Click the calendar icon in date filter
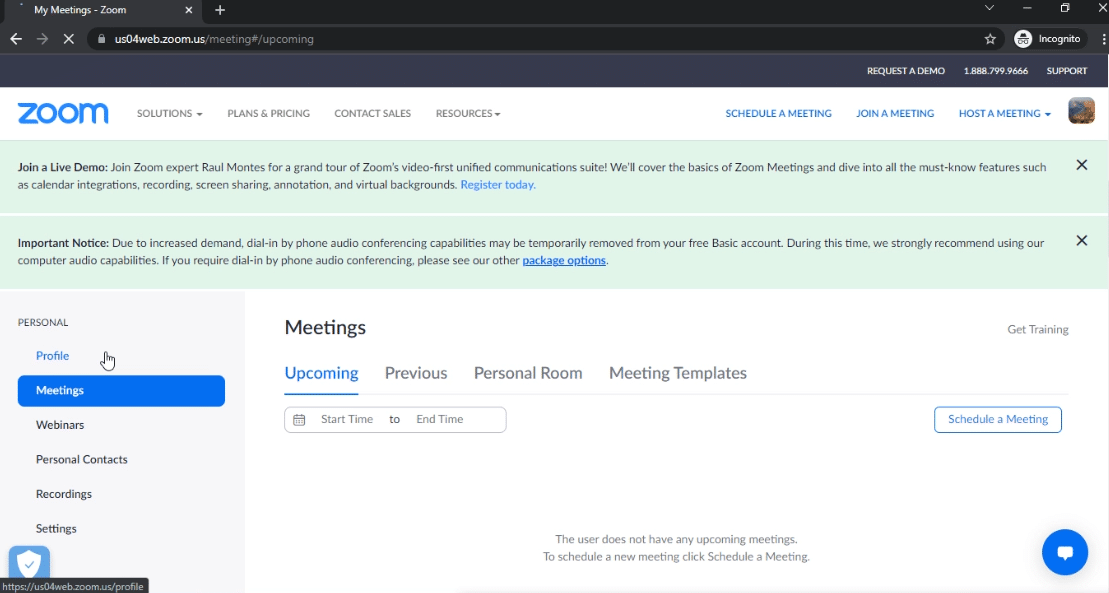This screenshot has height=593, width=1109. tap(299, 420)
